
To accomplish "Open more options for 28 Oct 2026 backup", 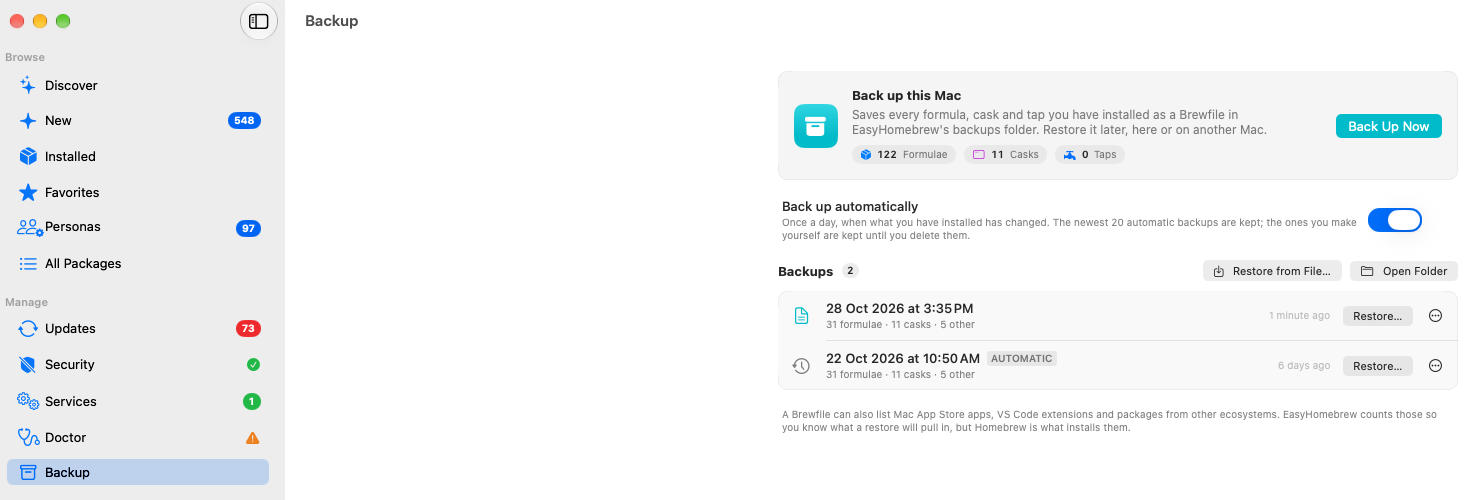I will (x=1435, y=316).
